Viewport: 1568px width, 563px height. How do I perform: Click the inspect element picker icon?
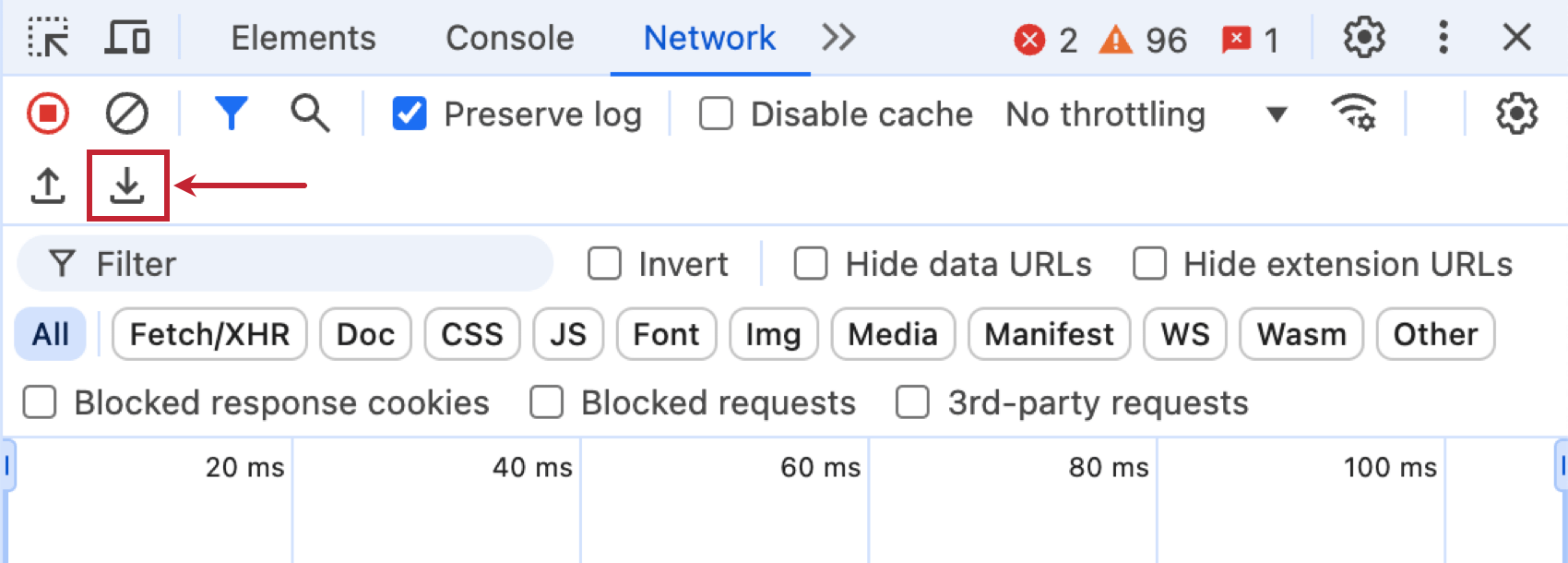pyautogui.click(x=50, y=37)
